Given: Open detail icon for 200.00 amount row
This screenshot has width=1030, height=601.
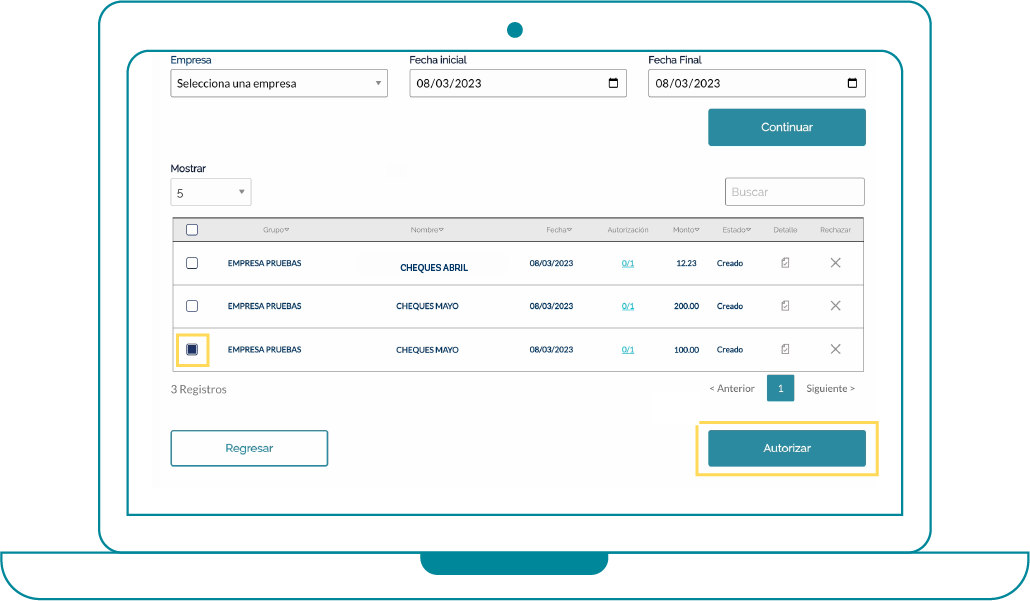Looking at the screenshot, I should 785,306.
